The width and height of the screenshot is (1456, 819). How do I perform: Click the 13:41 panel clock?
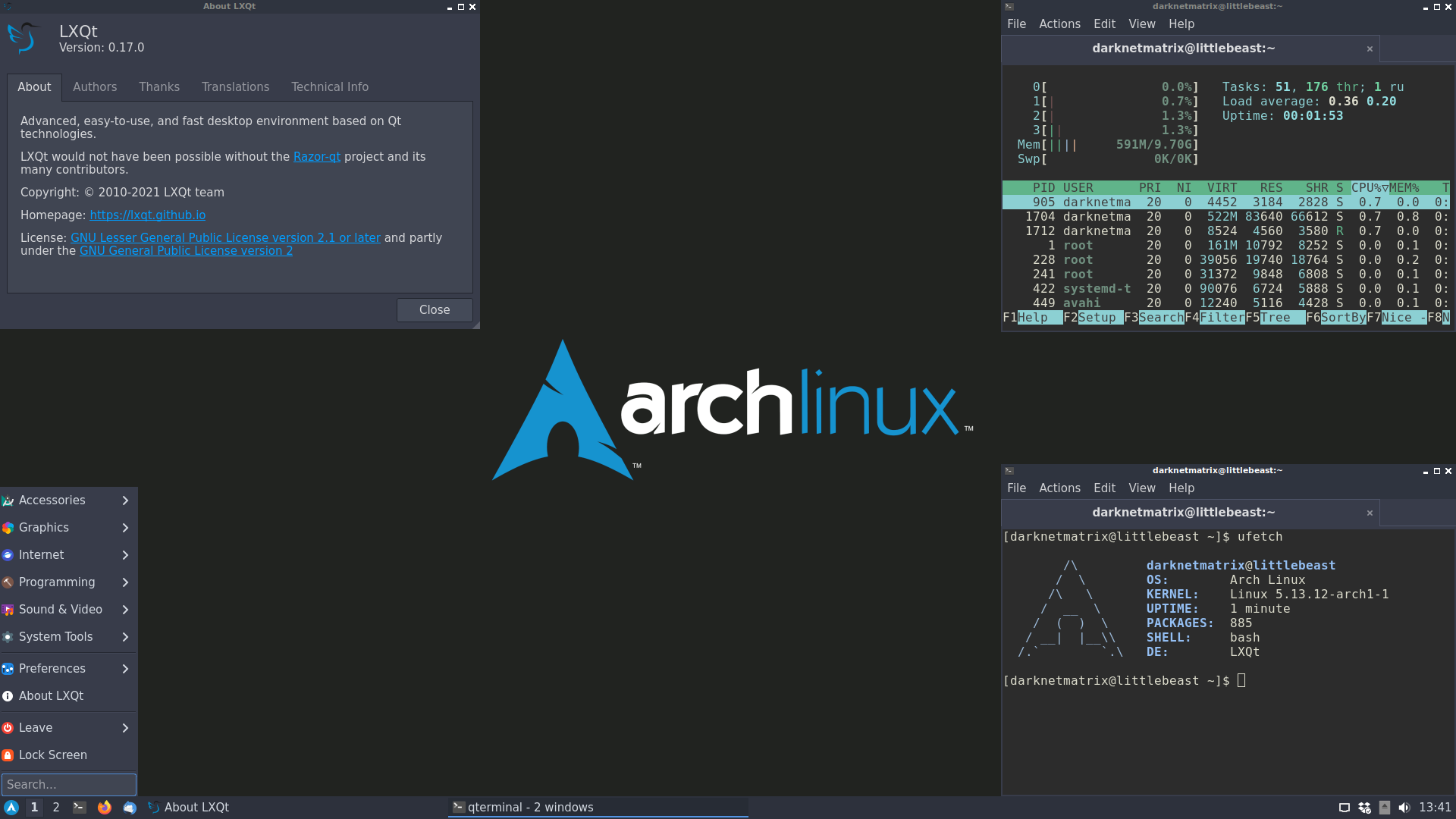pos(1435,808)
